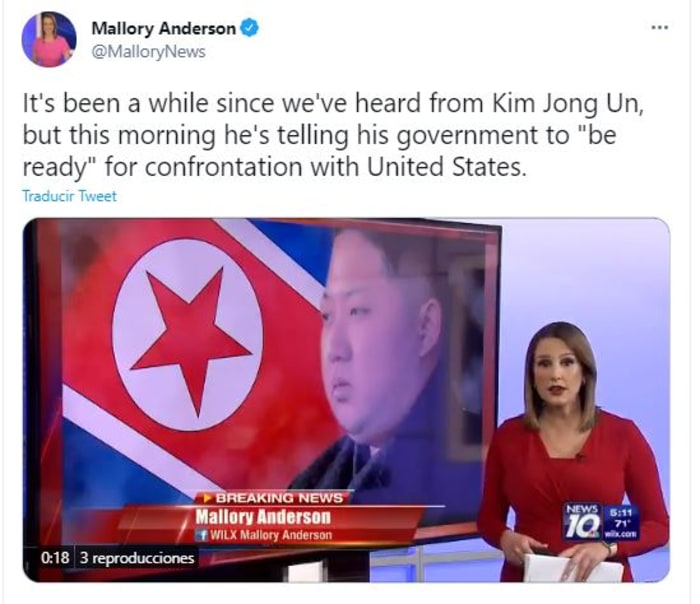Play the embedded news video
Viewport: 700px width, 604px height.
point(346,400)
